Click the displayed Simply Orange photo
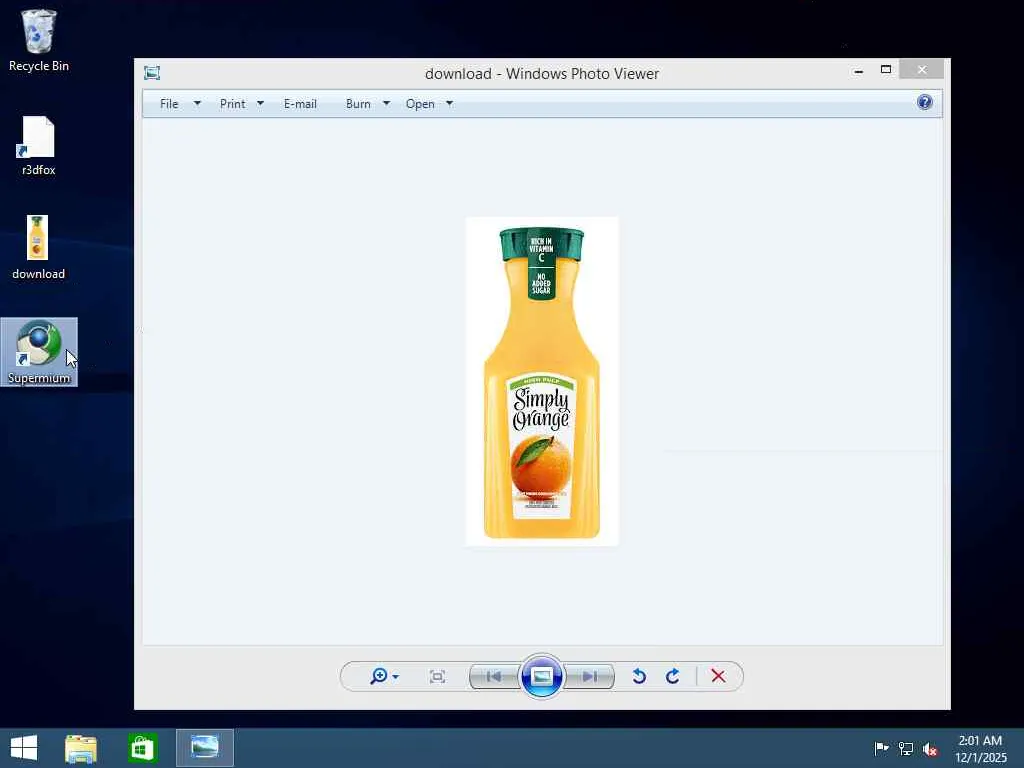The image size is (1024, 768). (541, 381)
